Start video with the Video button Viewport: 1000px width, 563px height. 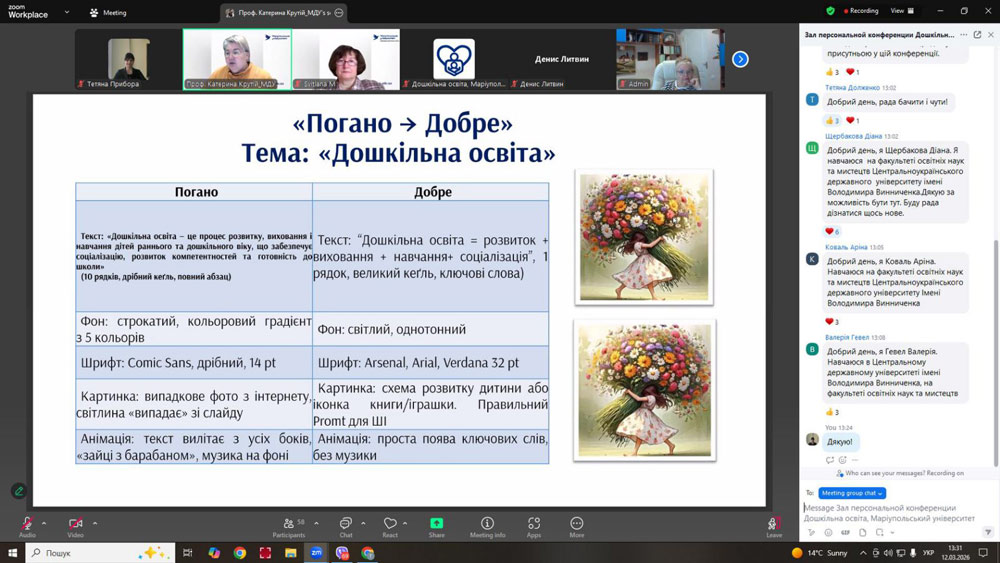pyautogui.click(x=75, y=524)
